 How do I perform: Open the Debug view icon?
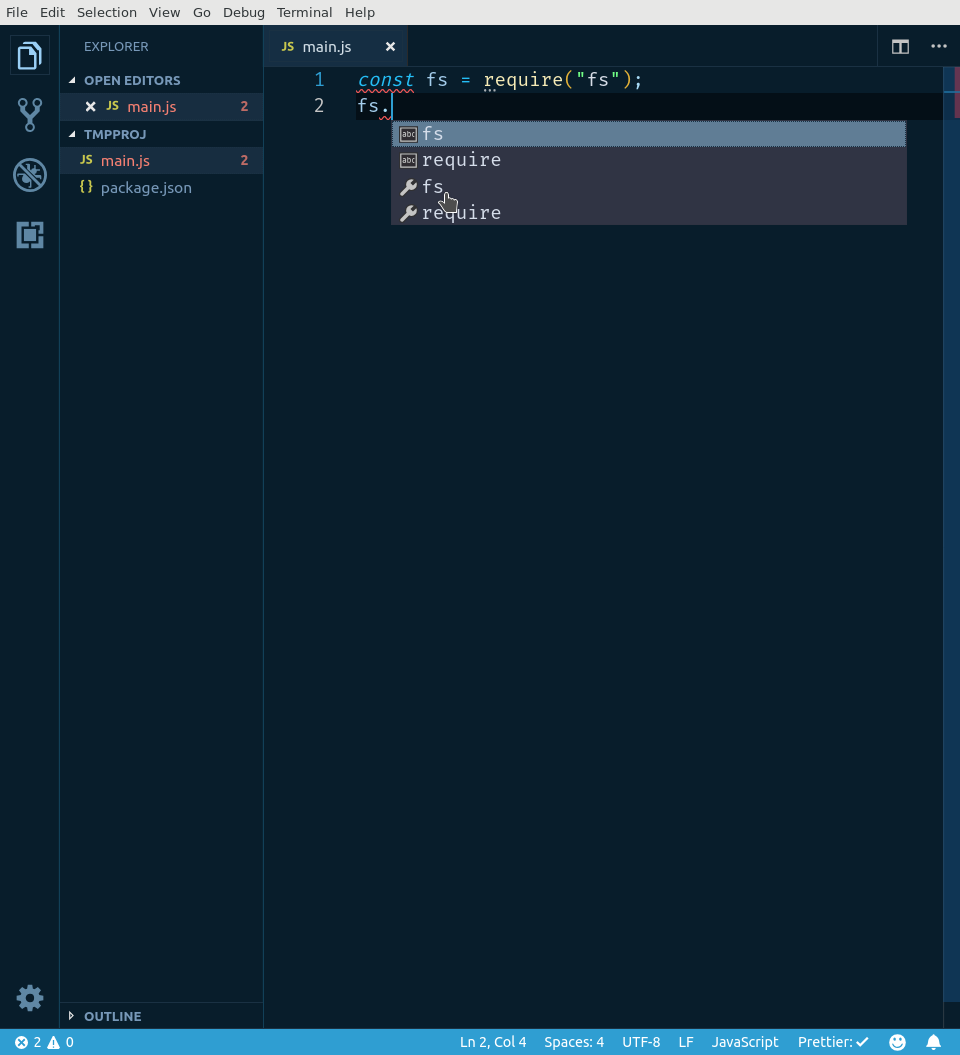(29, 174)
